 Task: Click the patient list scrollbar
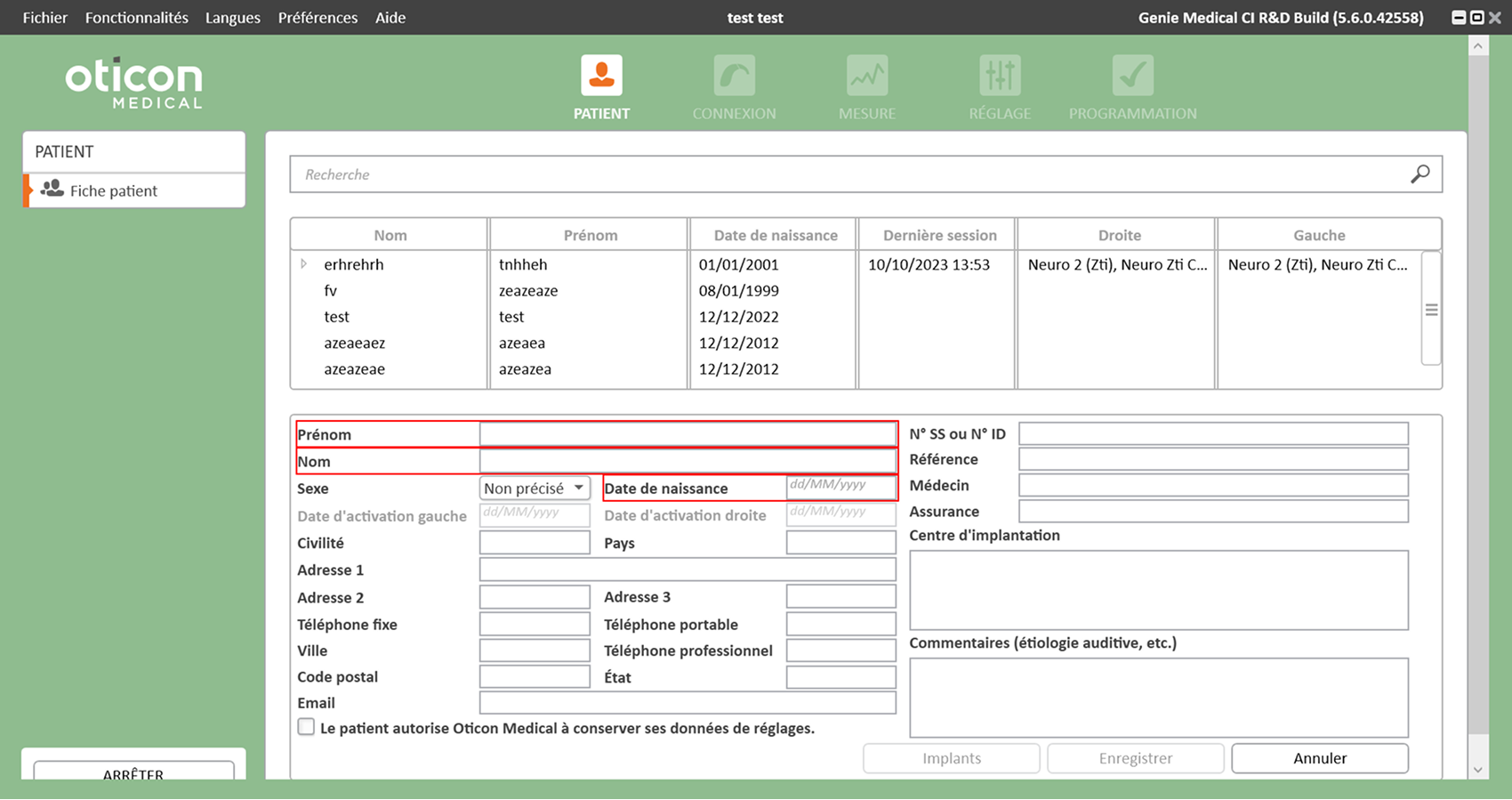click(x=1431, y=309)
